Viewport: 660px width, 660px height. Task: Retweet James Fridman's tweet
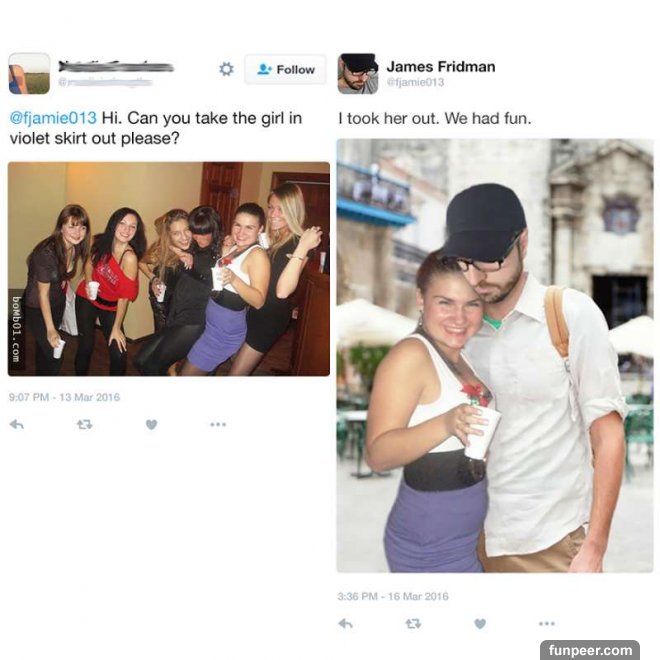point(413,623)
